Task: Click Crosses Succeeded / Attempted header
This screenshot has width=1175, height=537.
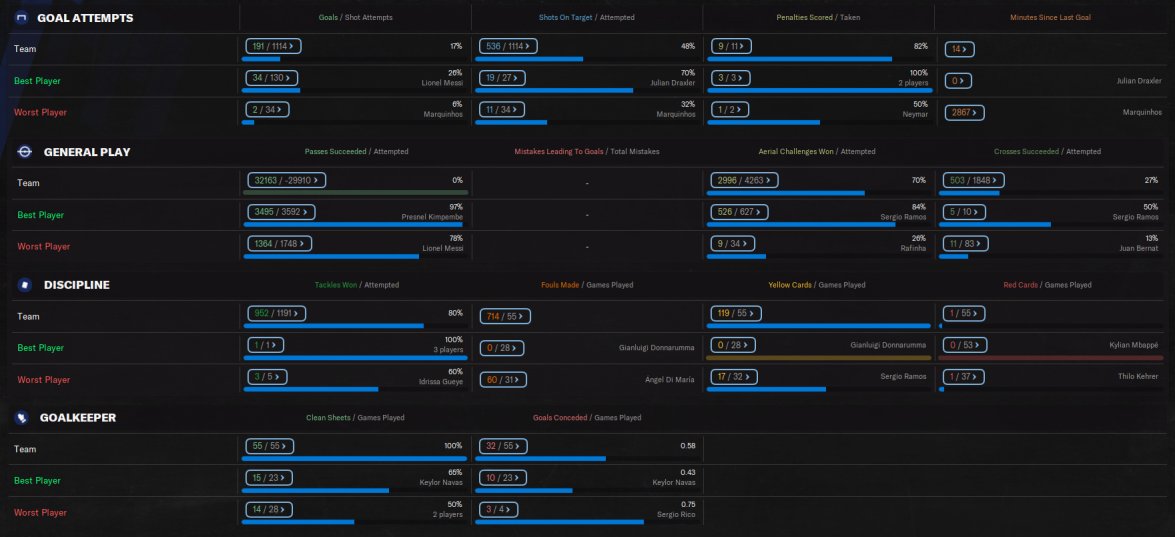Action: (x=1047, y=151)
